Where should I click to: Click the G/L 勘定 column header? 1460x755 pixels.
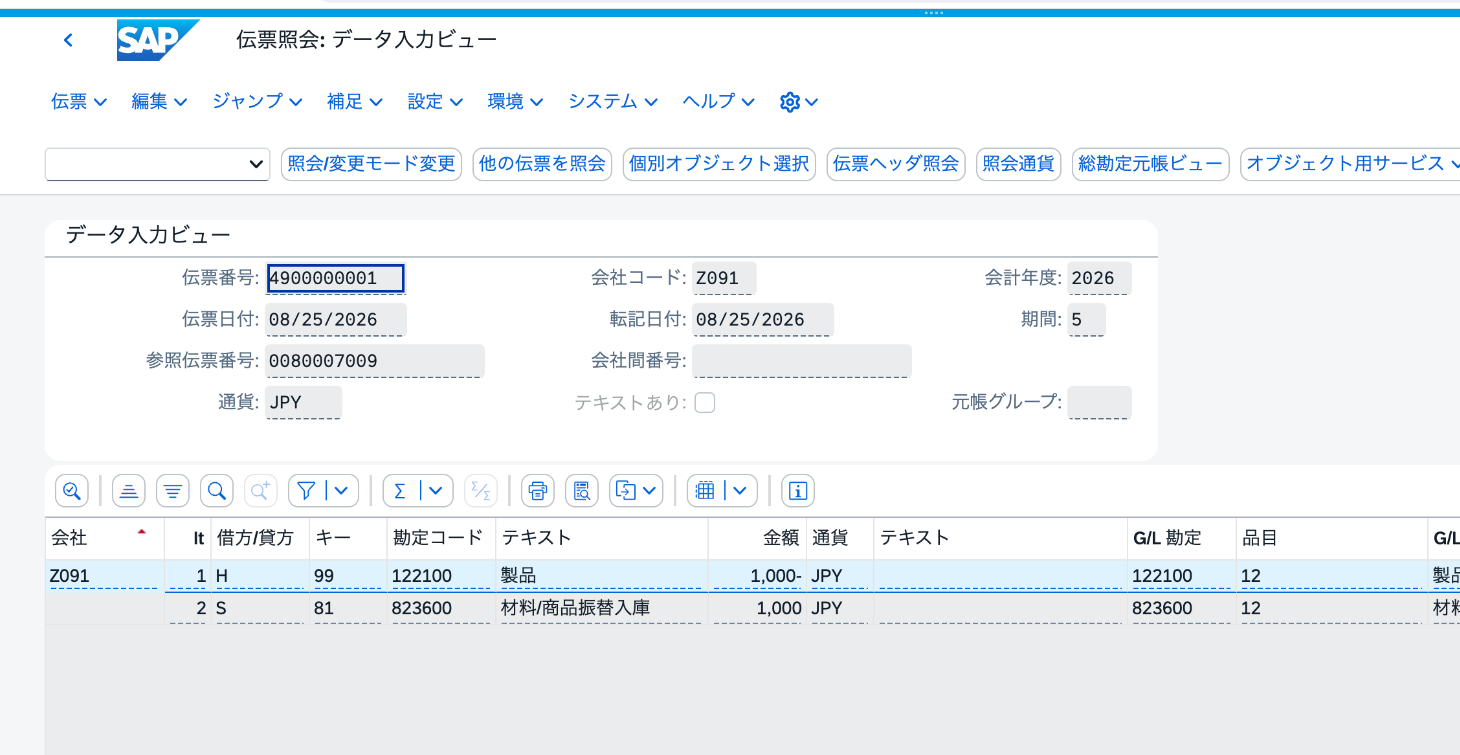pos(1181,538)
